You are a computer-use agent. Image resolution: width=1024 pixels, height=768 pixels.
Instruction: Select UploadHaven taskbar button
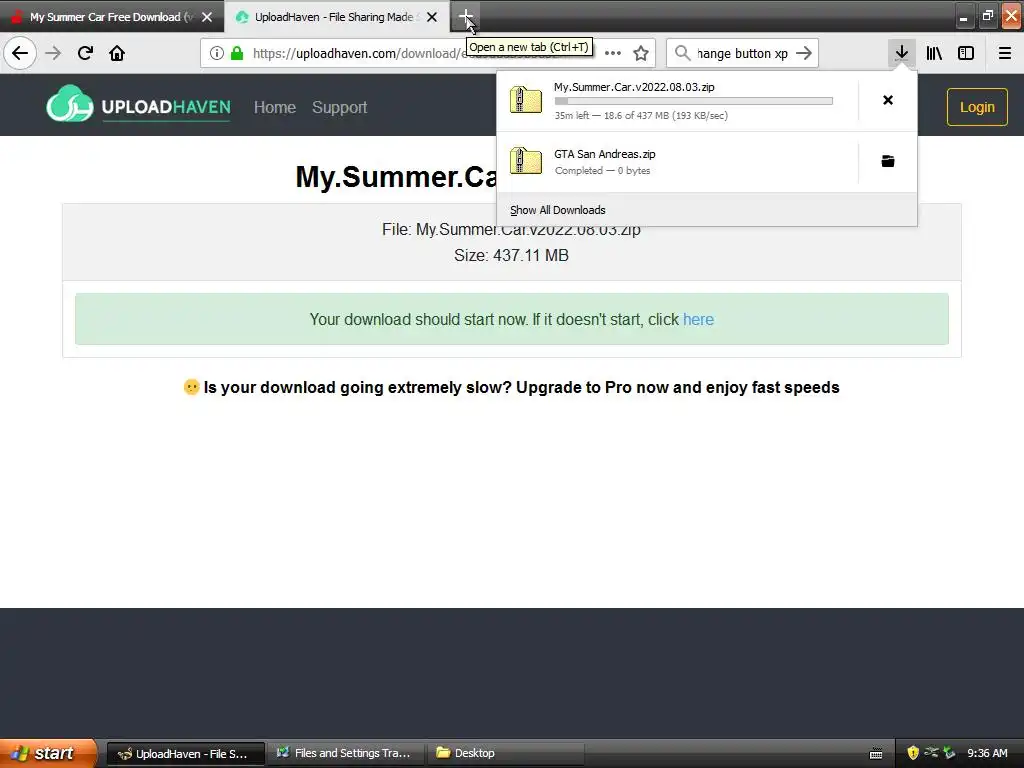coord(186,754)
